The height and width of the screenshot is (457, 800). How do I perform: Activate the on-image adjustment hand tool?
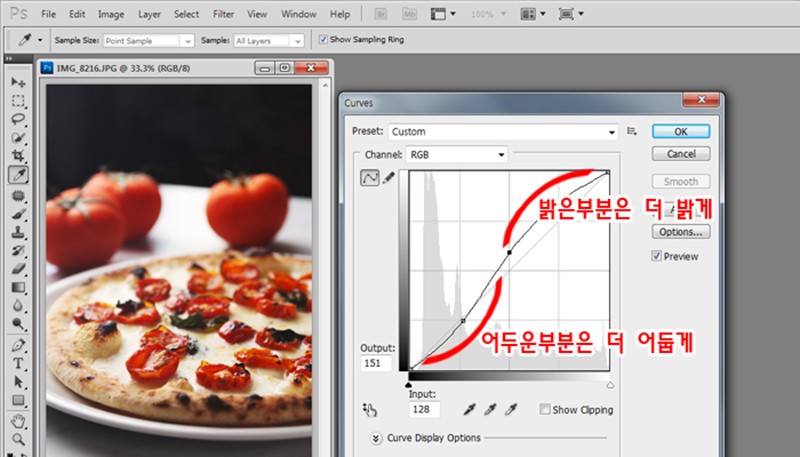[369, 410]
